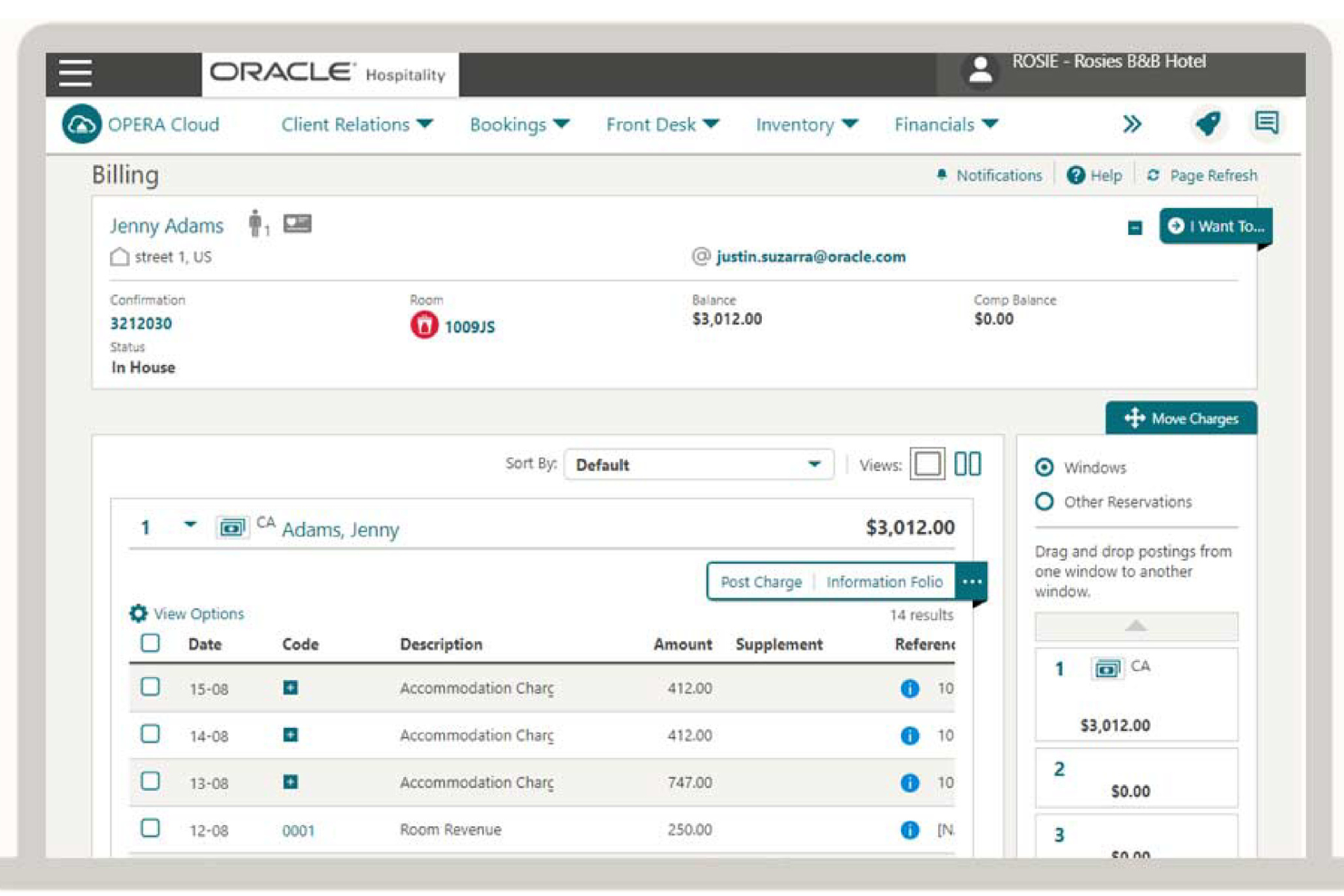Check the 15-08 Accommodation Charge row

pos(151,687)
